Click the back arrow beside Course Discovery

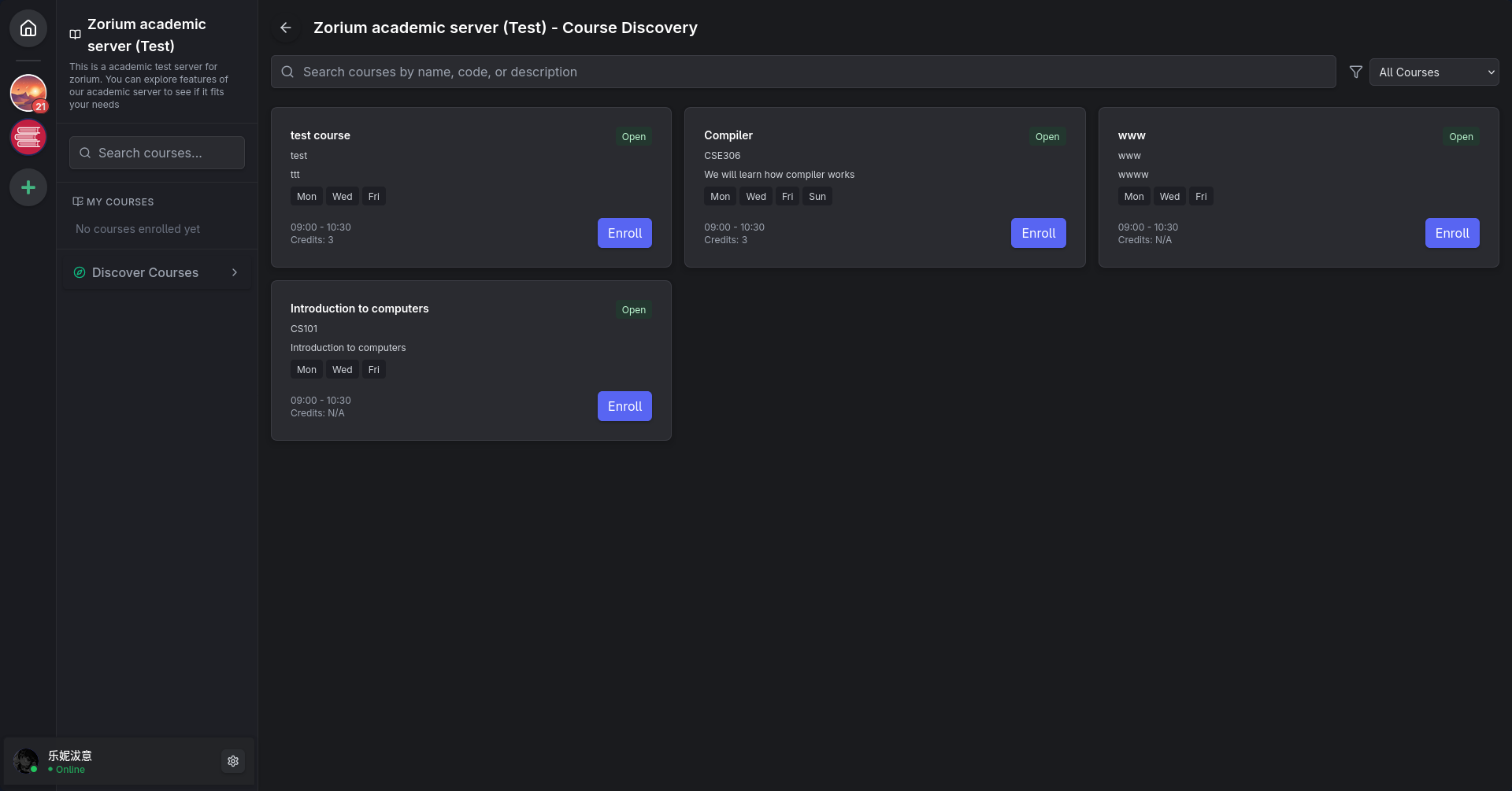(x=286, y=28)
